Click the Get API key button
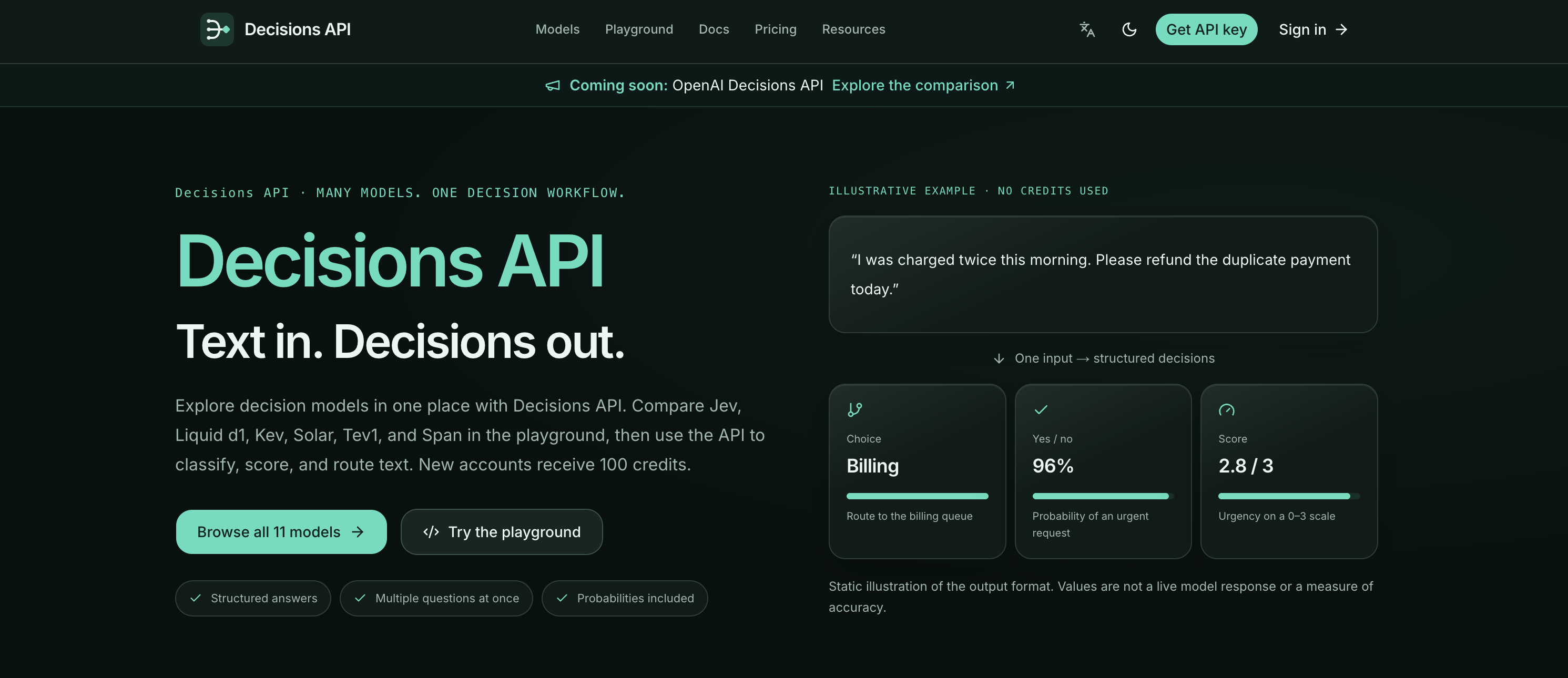The image size is (1568, 678). tap(1206, 29)
